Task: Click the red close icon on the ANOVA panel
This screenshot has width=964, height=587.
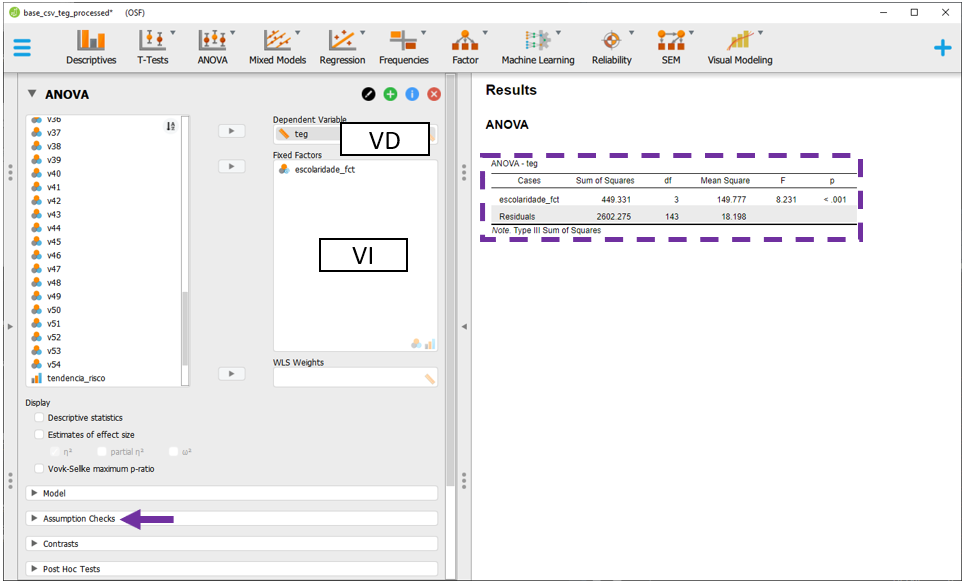Action: [x=434, y=94]
